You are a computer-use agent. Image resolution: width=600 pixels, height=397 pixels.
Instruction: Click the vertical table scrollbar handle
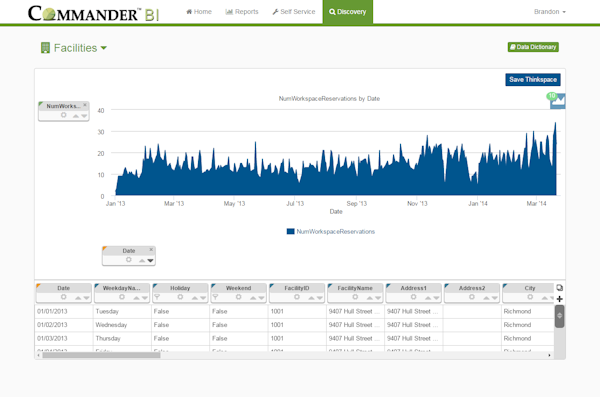coord(559,316)
